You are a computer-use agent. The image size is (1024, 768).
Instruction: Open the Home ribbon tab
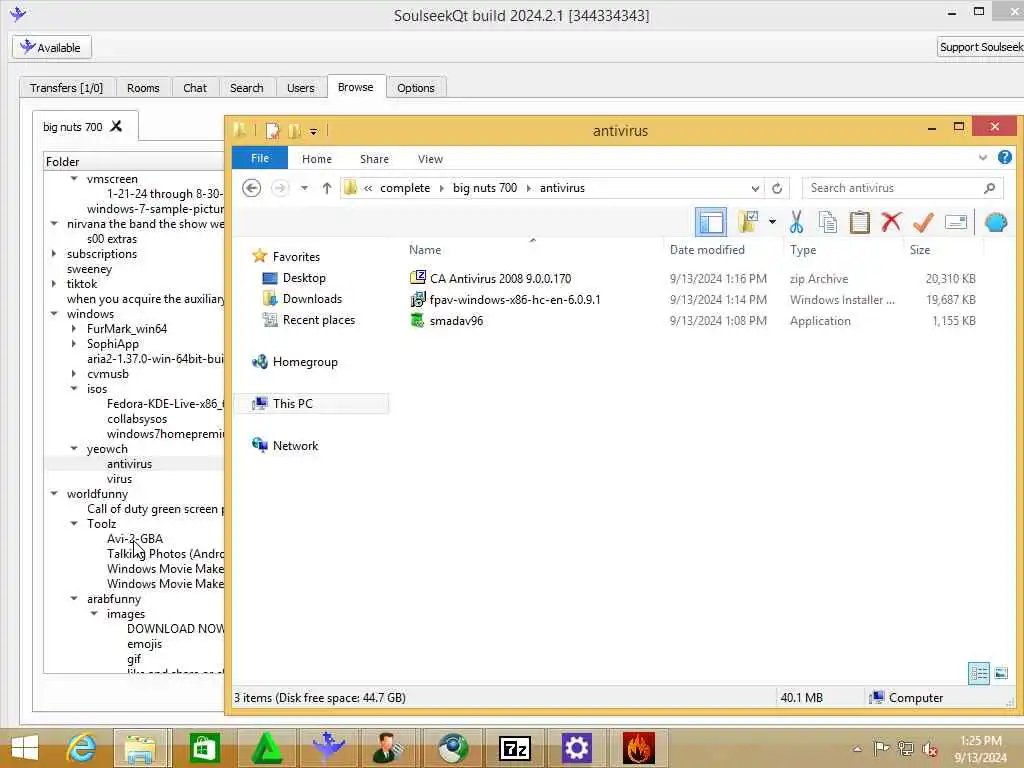pyautogui.click(x=317, y=159)
